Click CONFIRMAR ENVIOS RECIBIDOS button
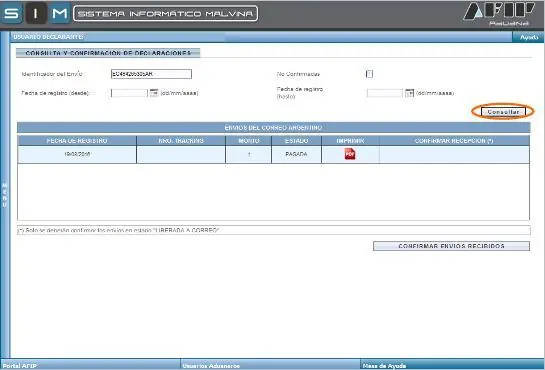The image size is (545, 370). (x=451, y=246)
